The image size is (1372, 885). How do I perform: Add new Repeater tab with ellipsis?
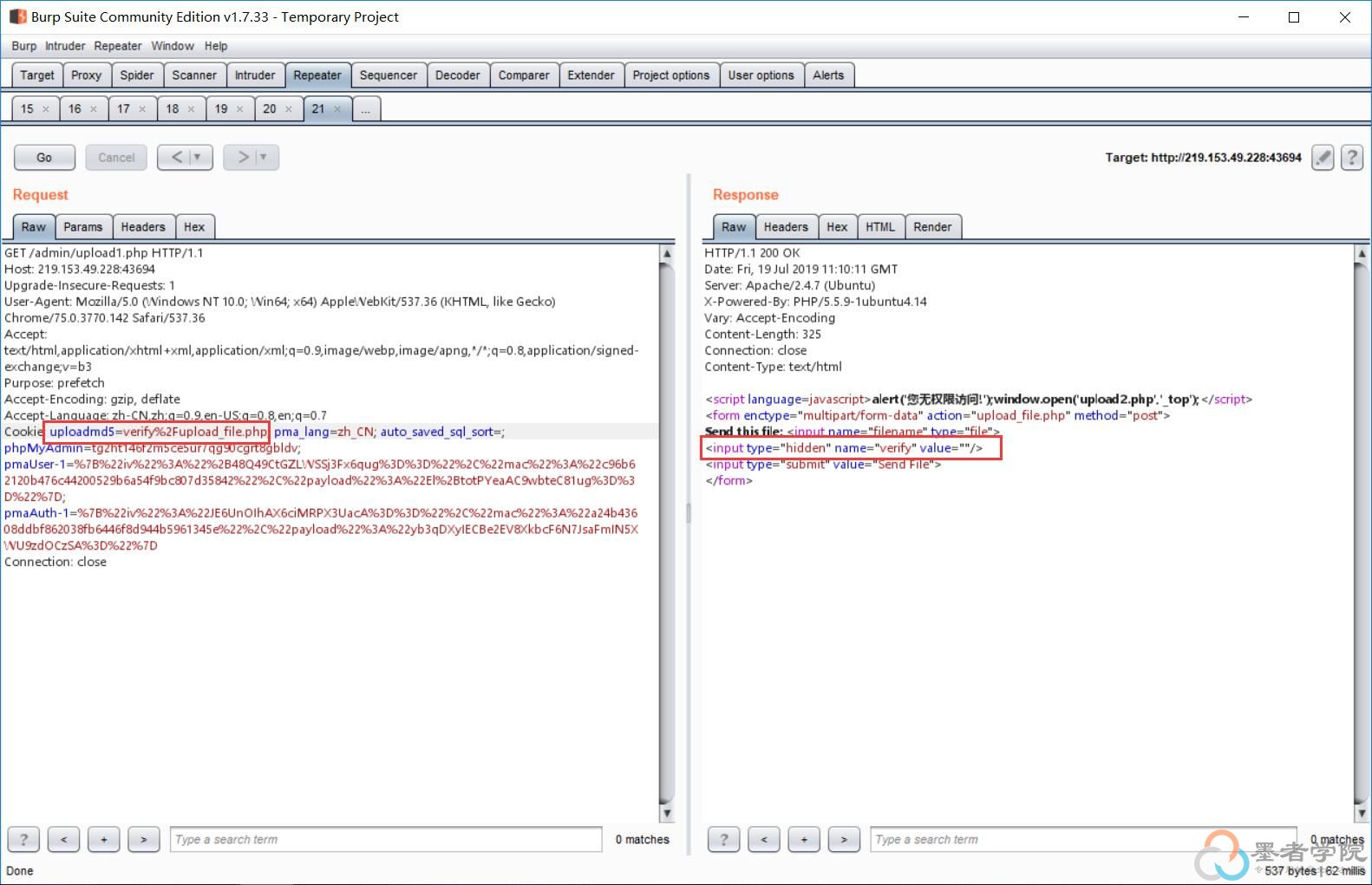click(366, 109)
